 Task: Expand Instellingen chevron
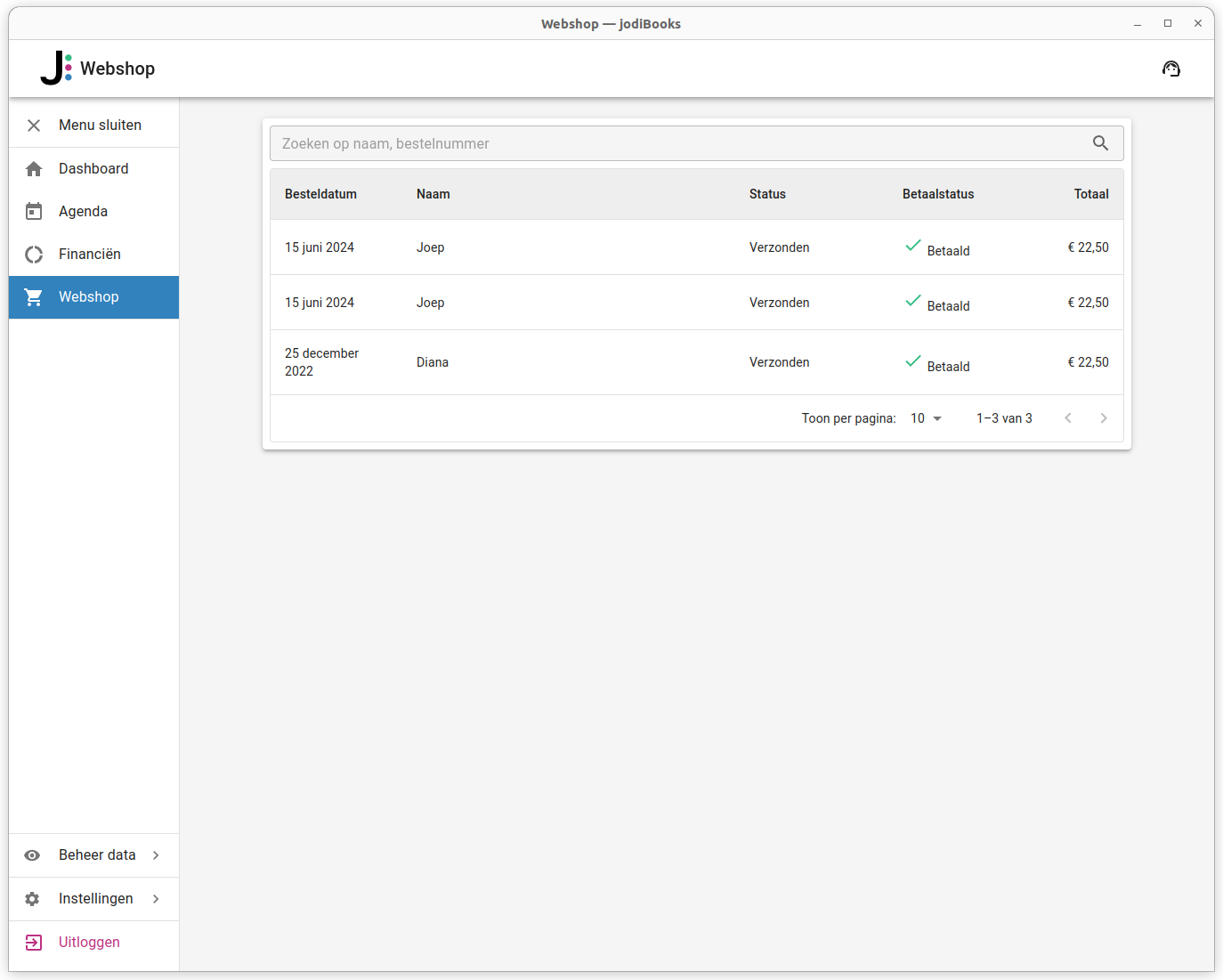point(156,899)
